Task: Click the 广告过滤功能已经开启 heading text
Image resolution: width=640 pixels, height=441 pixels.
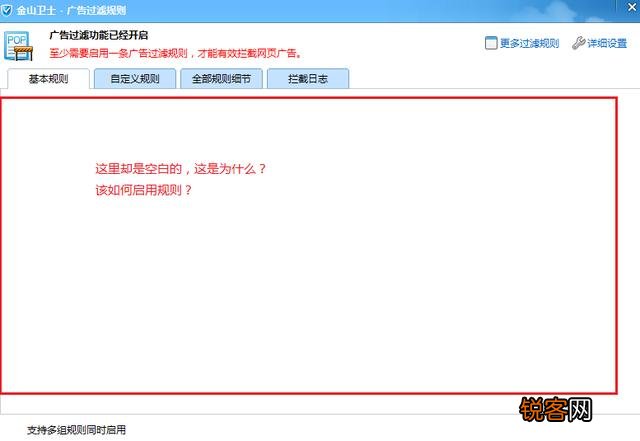Action: pos(98,35)
